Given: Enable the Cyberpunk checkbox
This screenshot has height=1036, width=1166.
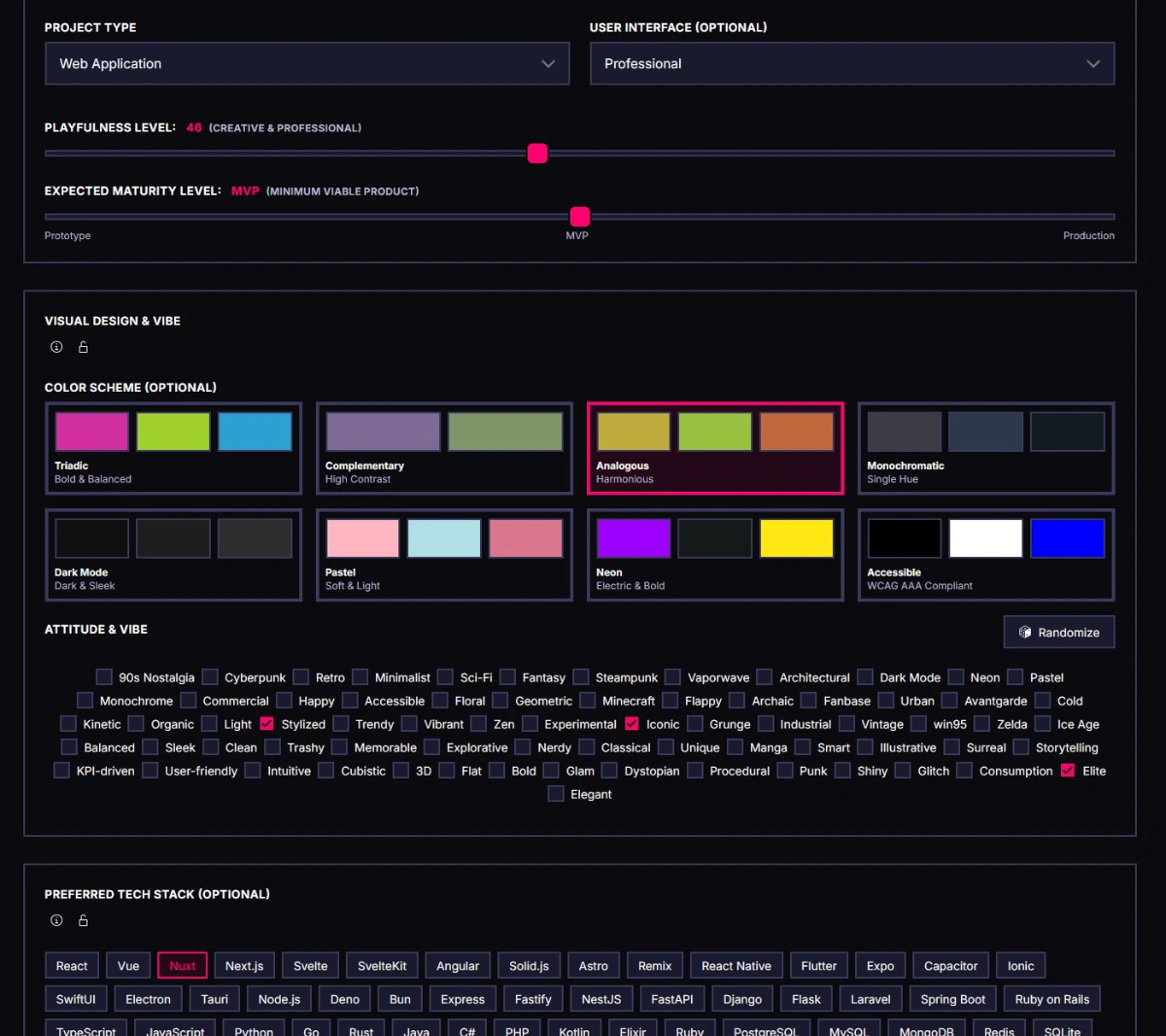Looking at the screenshot, I should coord(210,677).
